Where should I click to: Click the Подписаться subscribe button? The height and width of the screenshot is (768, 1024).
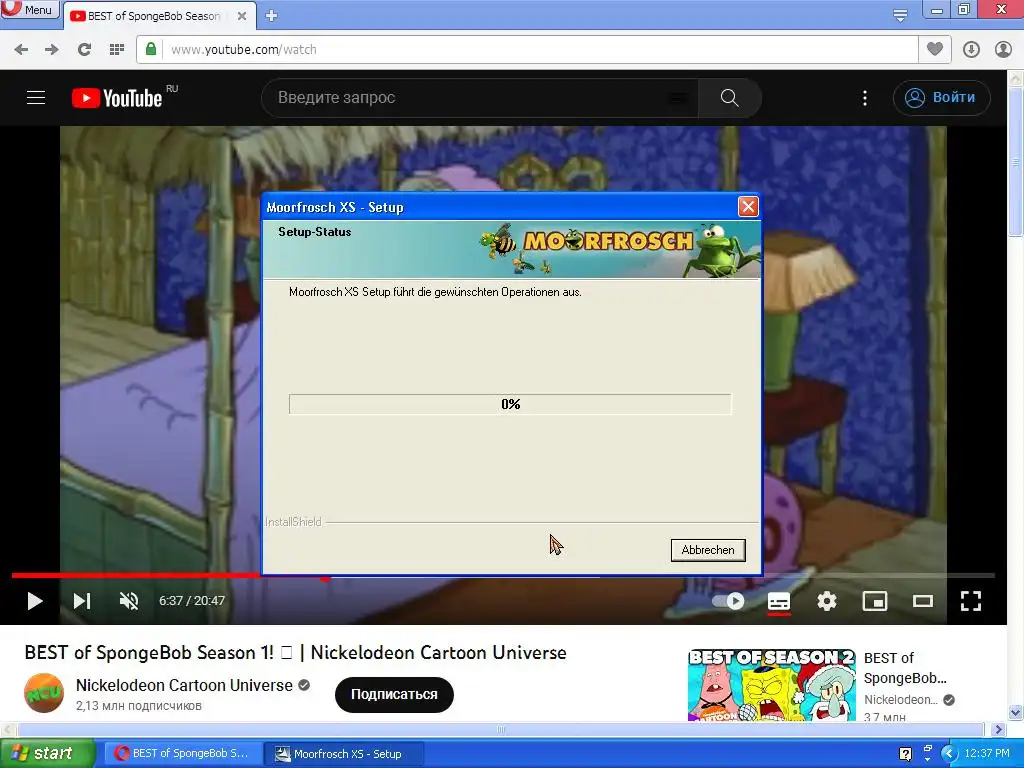[x=394, y=694]
